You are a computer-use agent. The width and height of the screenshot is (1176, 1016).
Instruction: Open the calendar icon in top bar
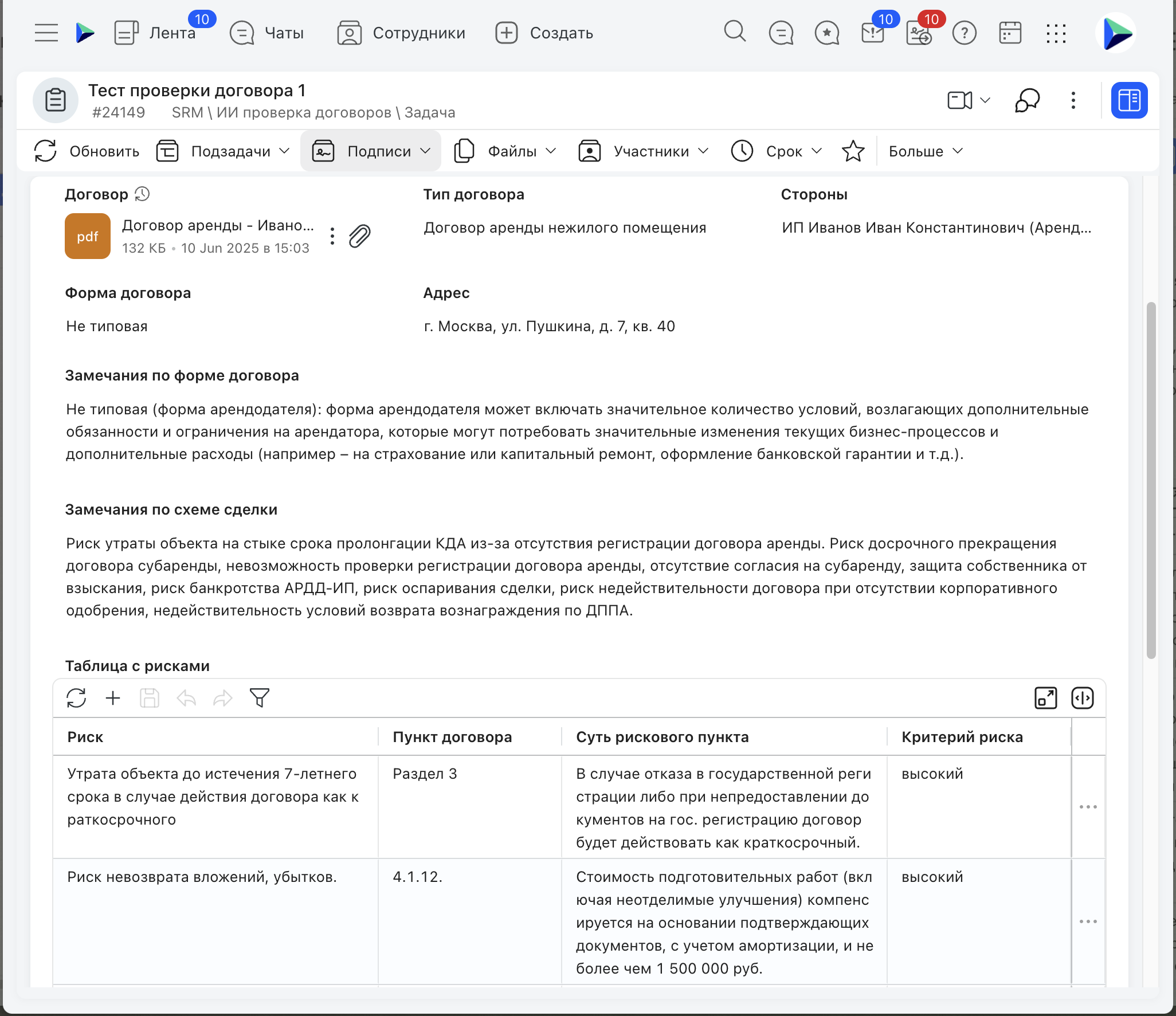[x=1010, y=33]
